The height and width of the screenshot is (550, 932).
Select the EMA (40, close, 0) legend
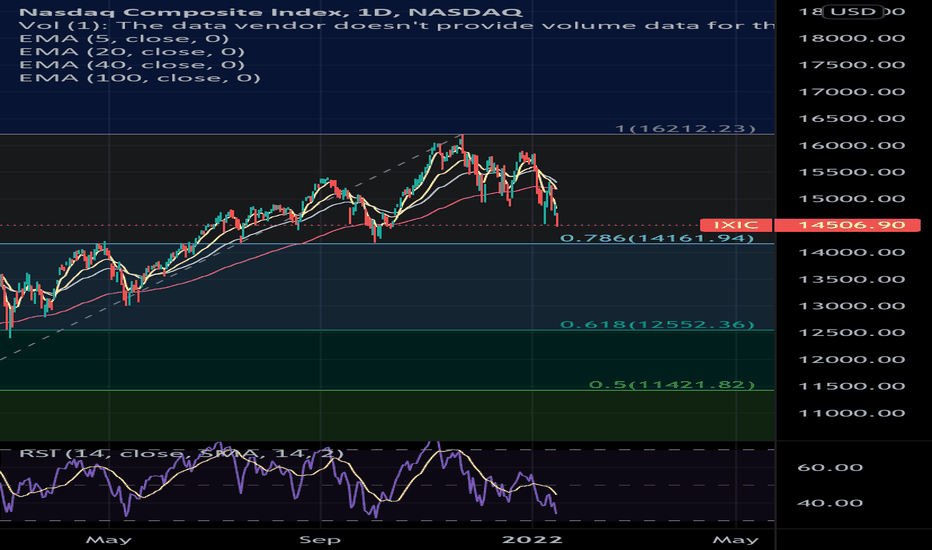131,65
